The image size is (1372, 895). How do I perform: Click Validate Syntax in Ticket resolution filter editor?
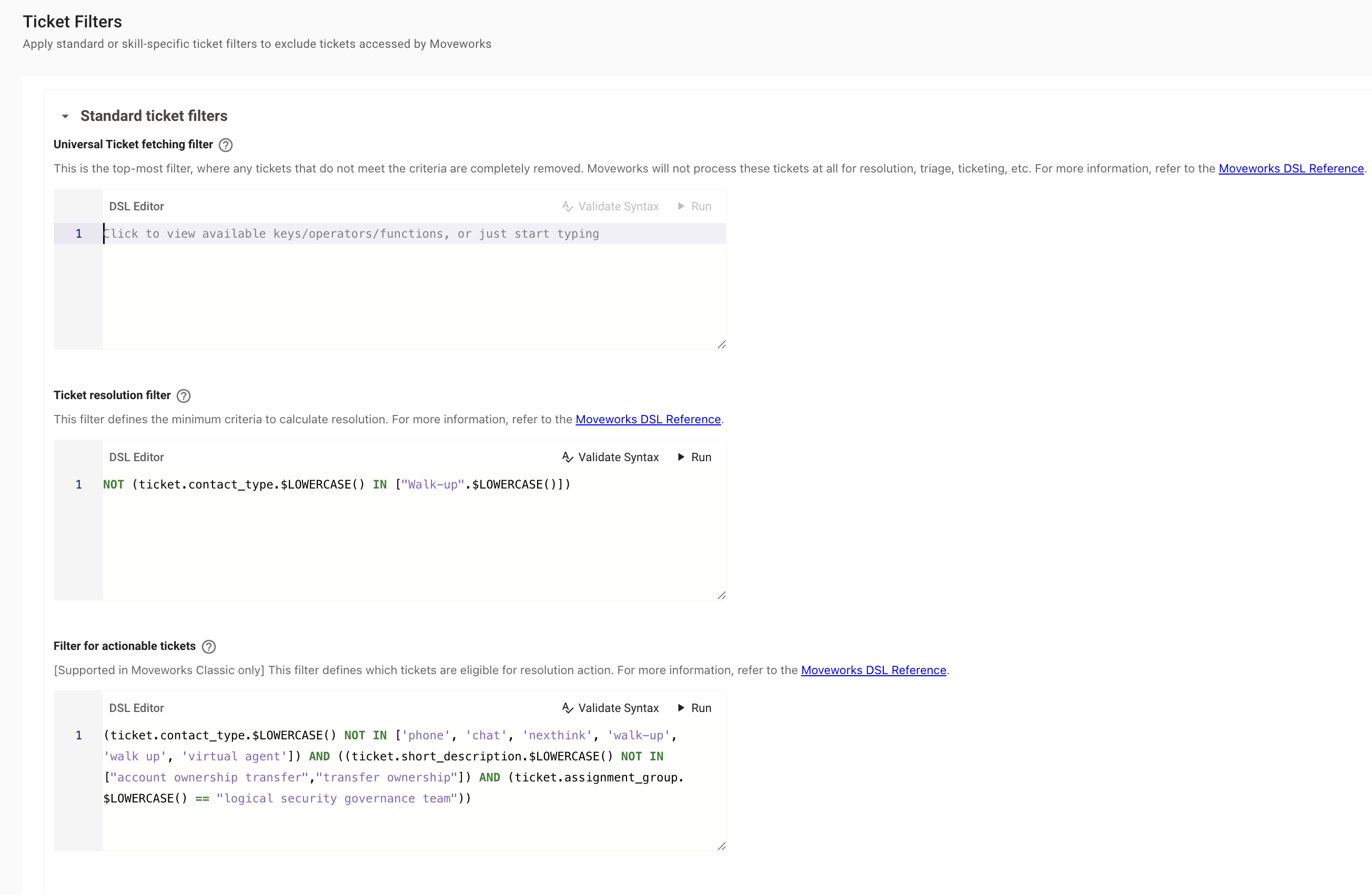(610, 457)
